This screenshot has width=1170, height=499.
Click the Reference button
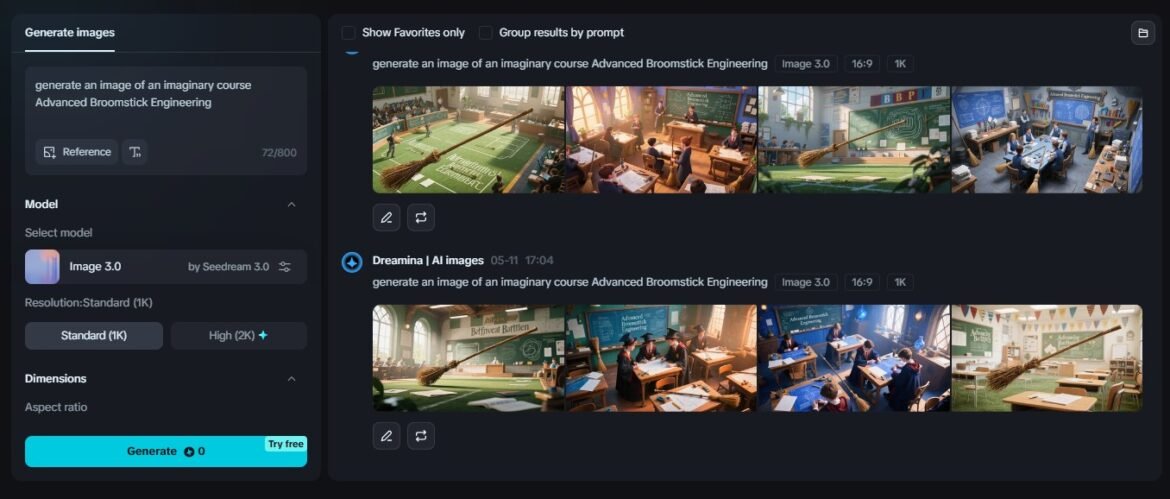77,152
